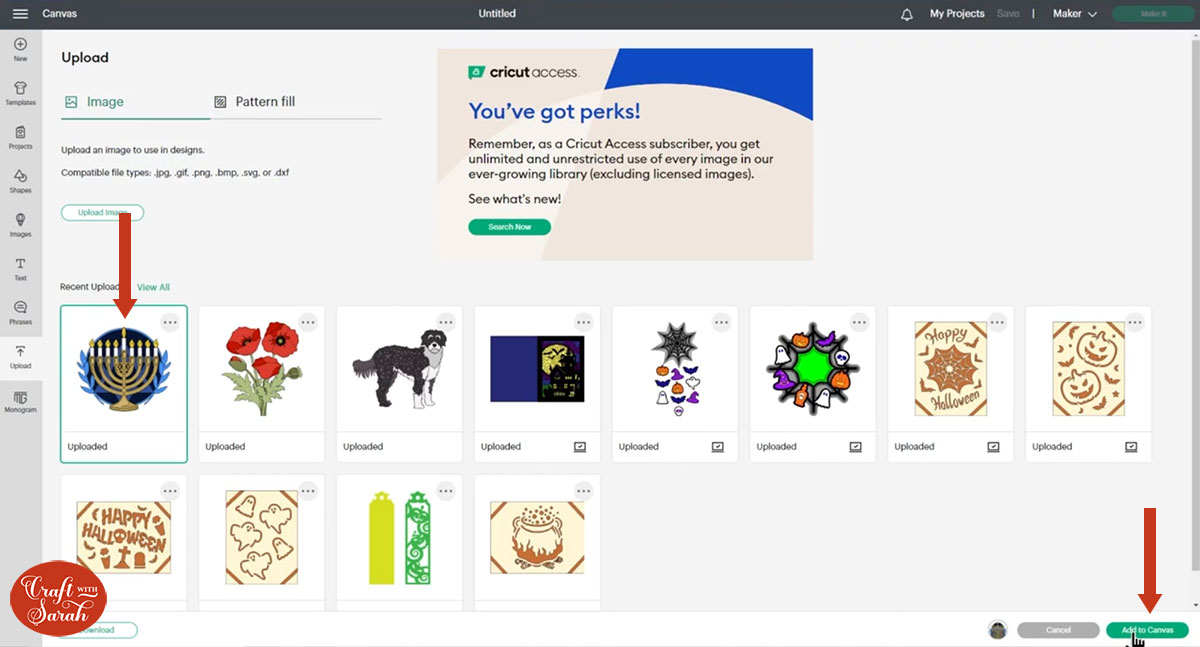Viewport: 1200px width, 647px height.
Task: Open options for green Halloween wreath
Action: coord(860,322)
